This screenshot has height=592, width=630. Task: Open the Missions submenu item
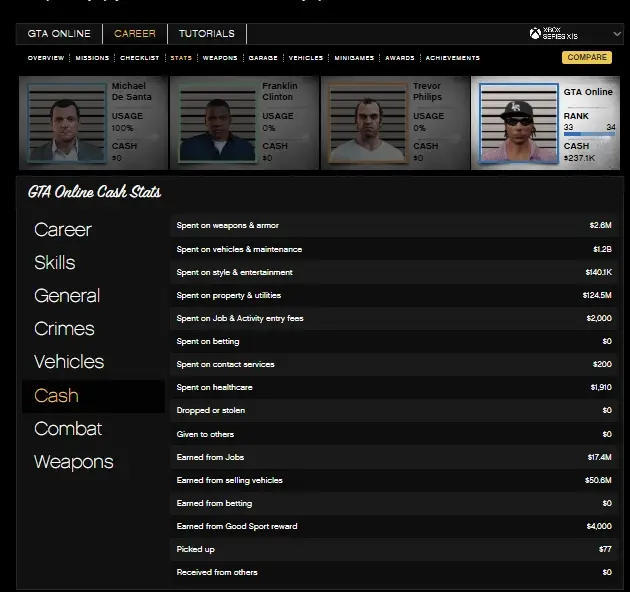point(92,58)
